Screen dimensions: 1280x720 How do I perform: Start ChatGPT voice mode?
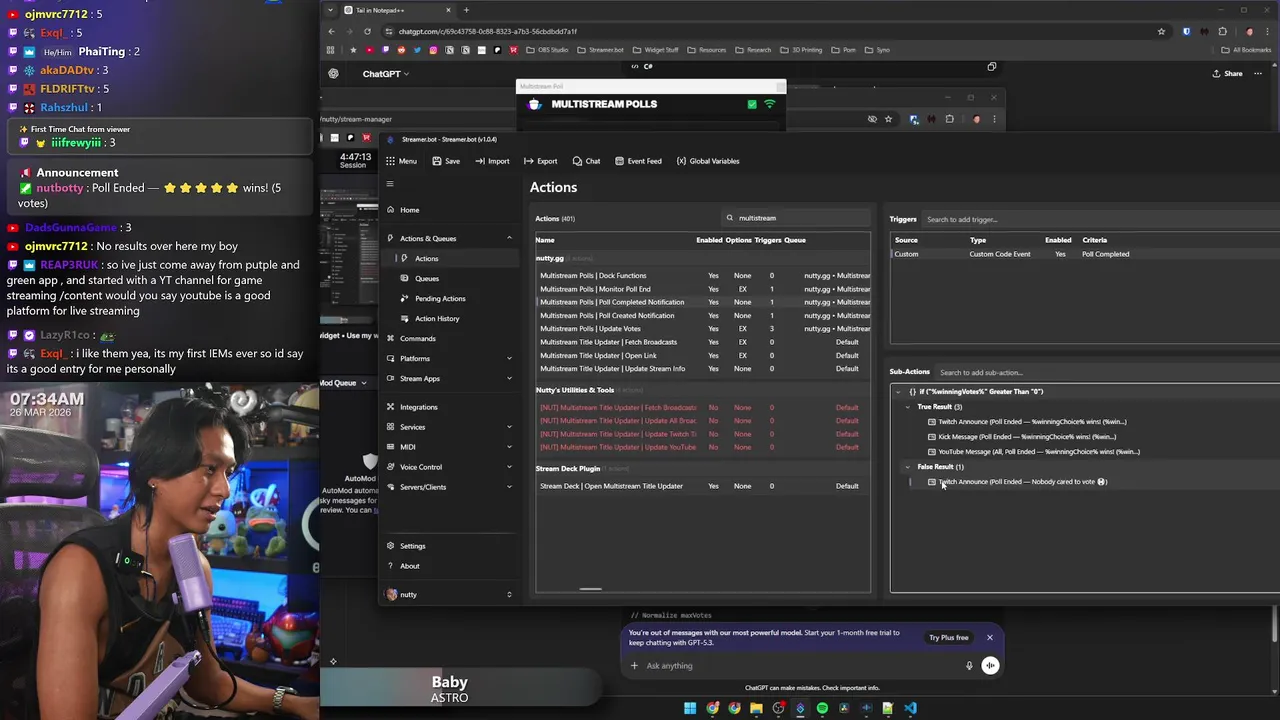coord(990,666)
